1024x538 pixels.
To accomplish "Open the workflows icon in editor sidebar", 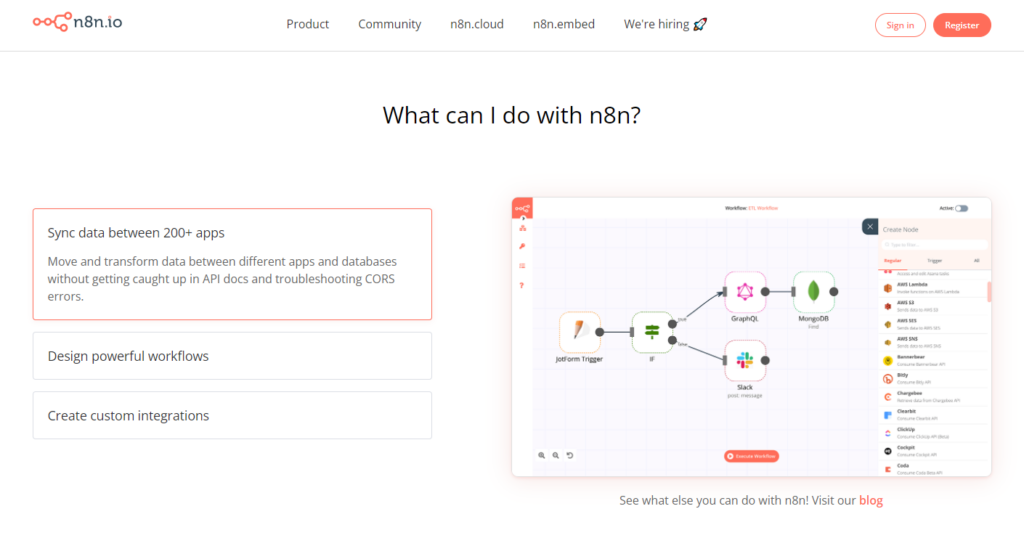I will click(522, 228).
